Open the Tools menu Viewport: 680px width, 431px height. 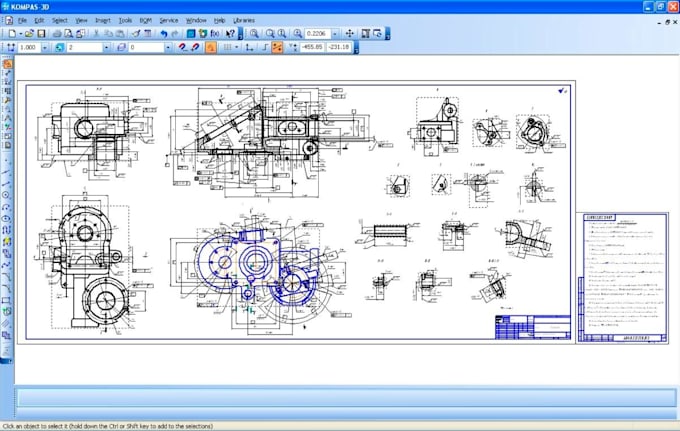click(125, 20)
